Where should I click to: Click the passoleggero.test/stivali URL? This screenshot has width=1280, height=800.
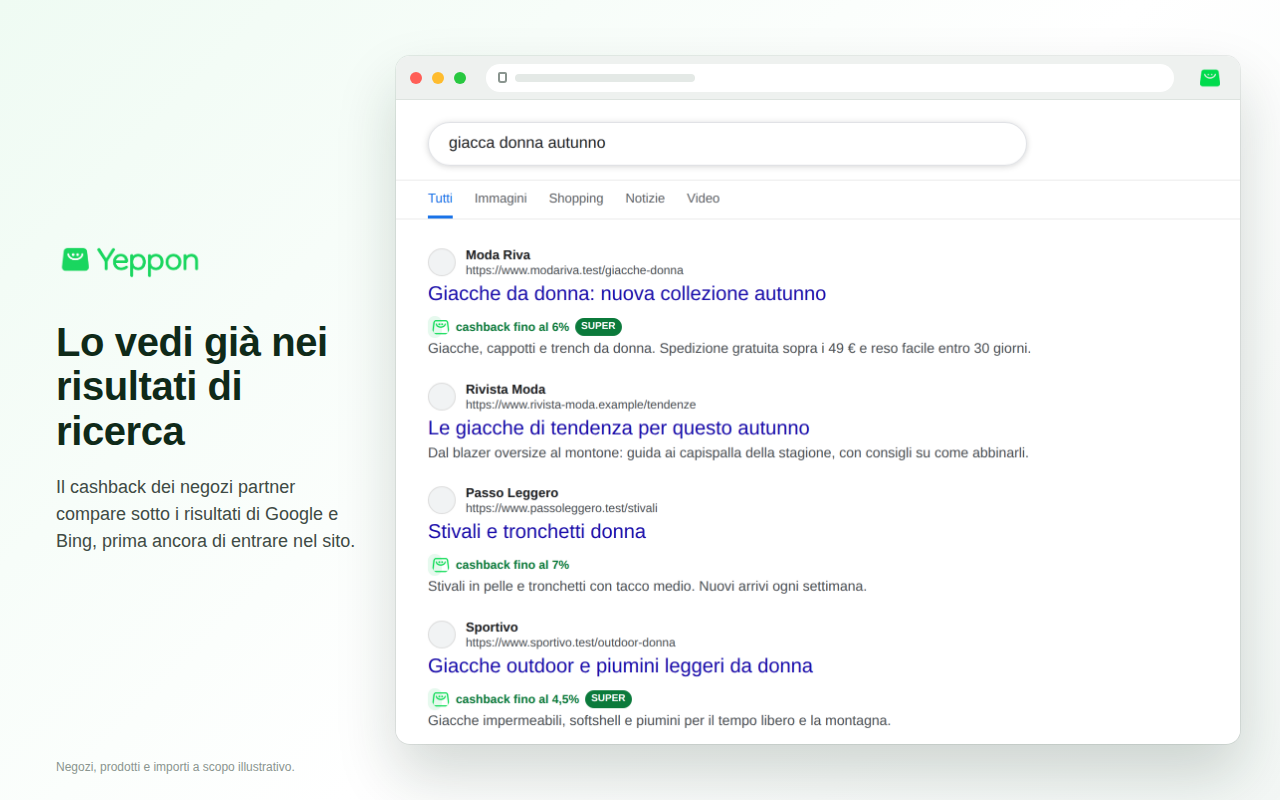(561, 508)
